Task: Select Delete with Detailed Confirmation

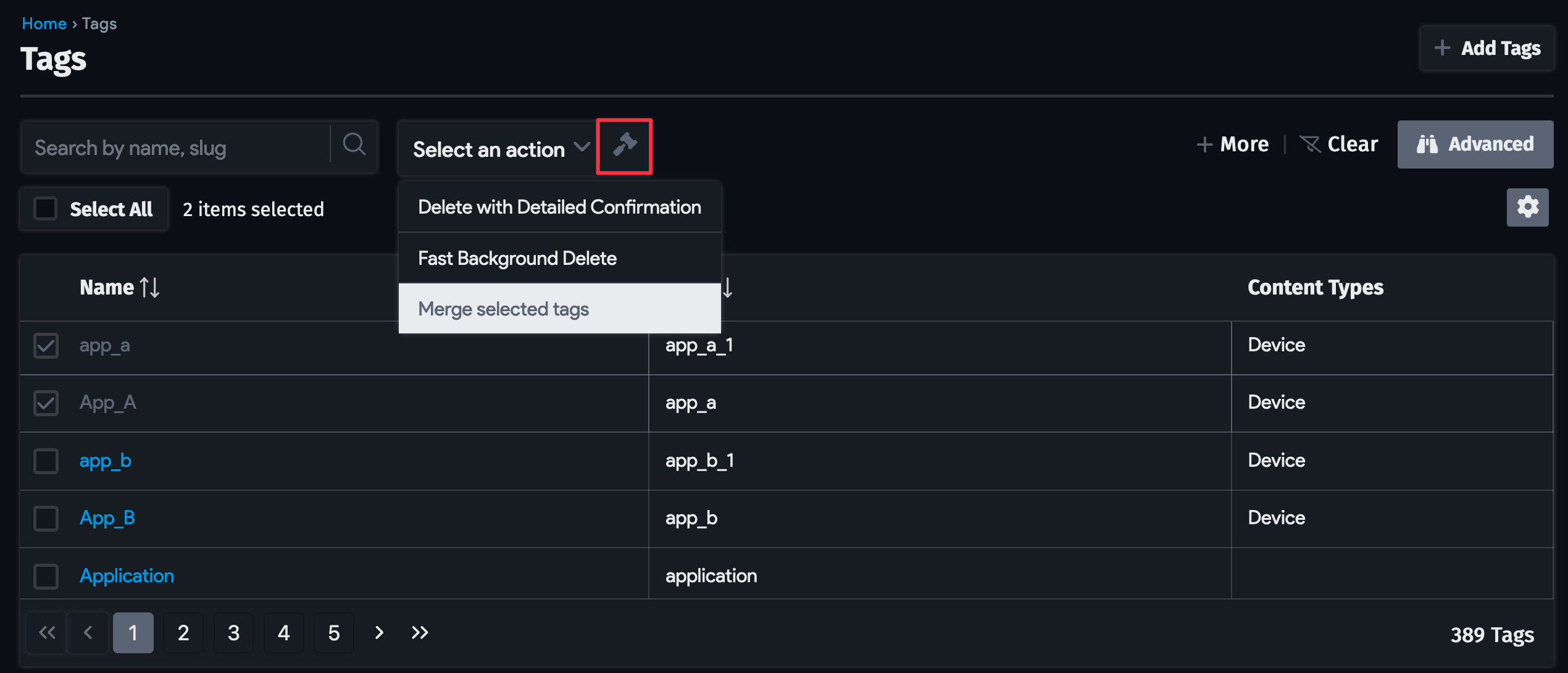Action: click(x=559, y=207)
